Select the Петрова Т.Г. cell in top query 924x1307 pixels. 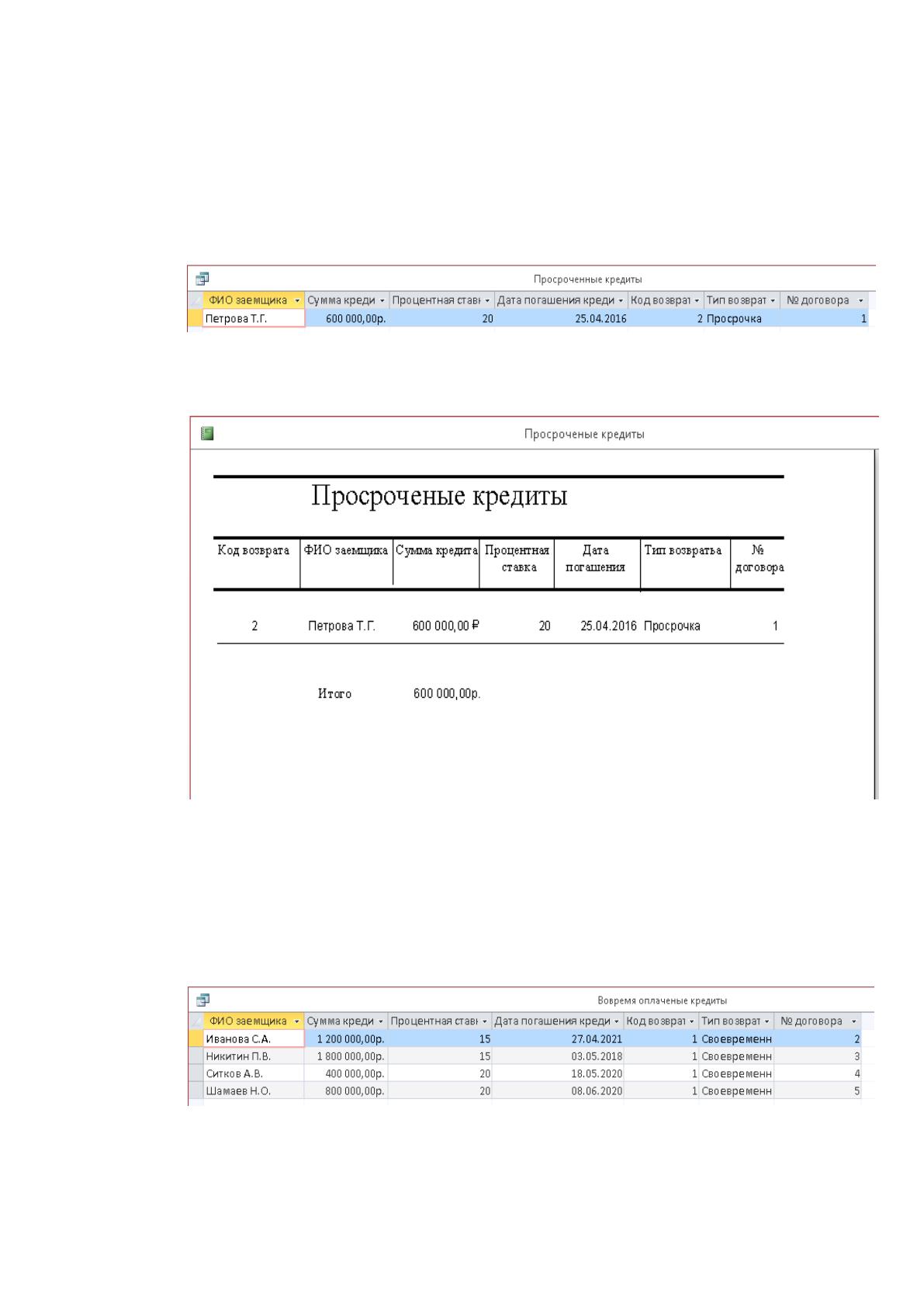coord(254,318)
